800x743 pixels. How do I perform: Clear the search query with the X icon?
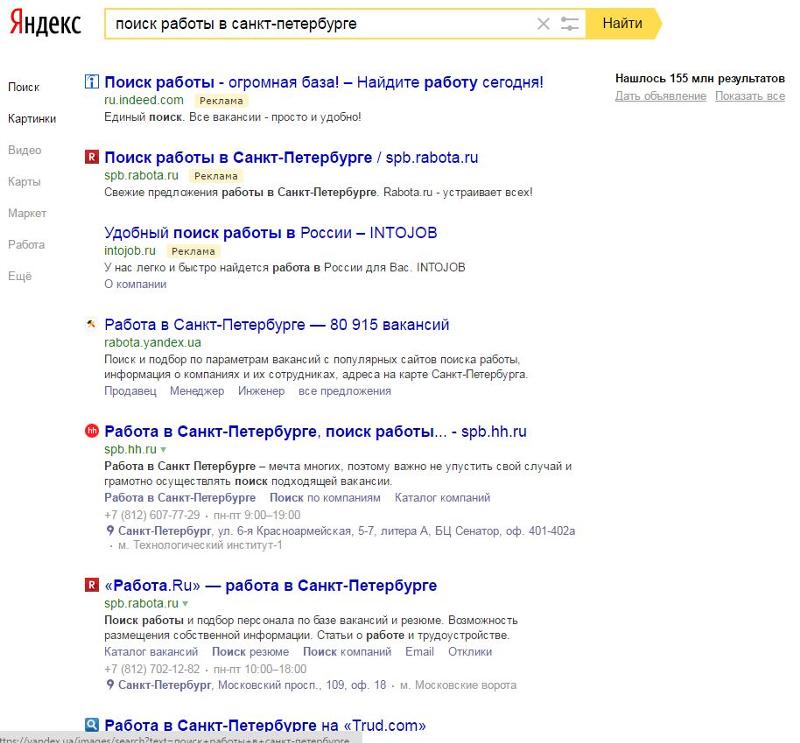pos(543,23)
